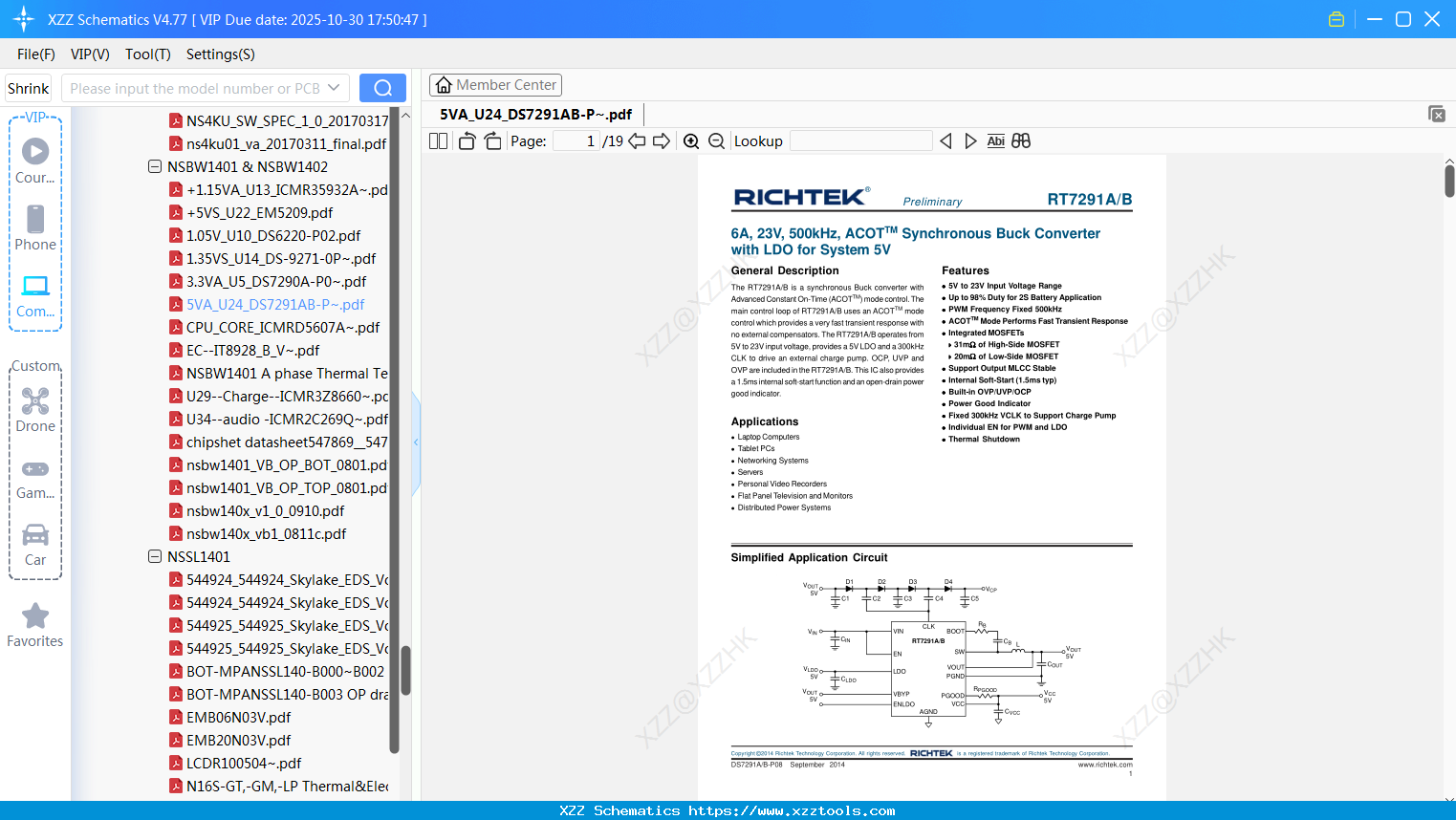Open EC--IT8928_B_V~.pdf file
This screenshot has height=820, width=1456.
point(252,351)
